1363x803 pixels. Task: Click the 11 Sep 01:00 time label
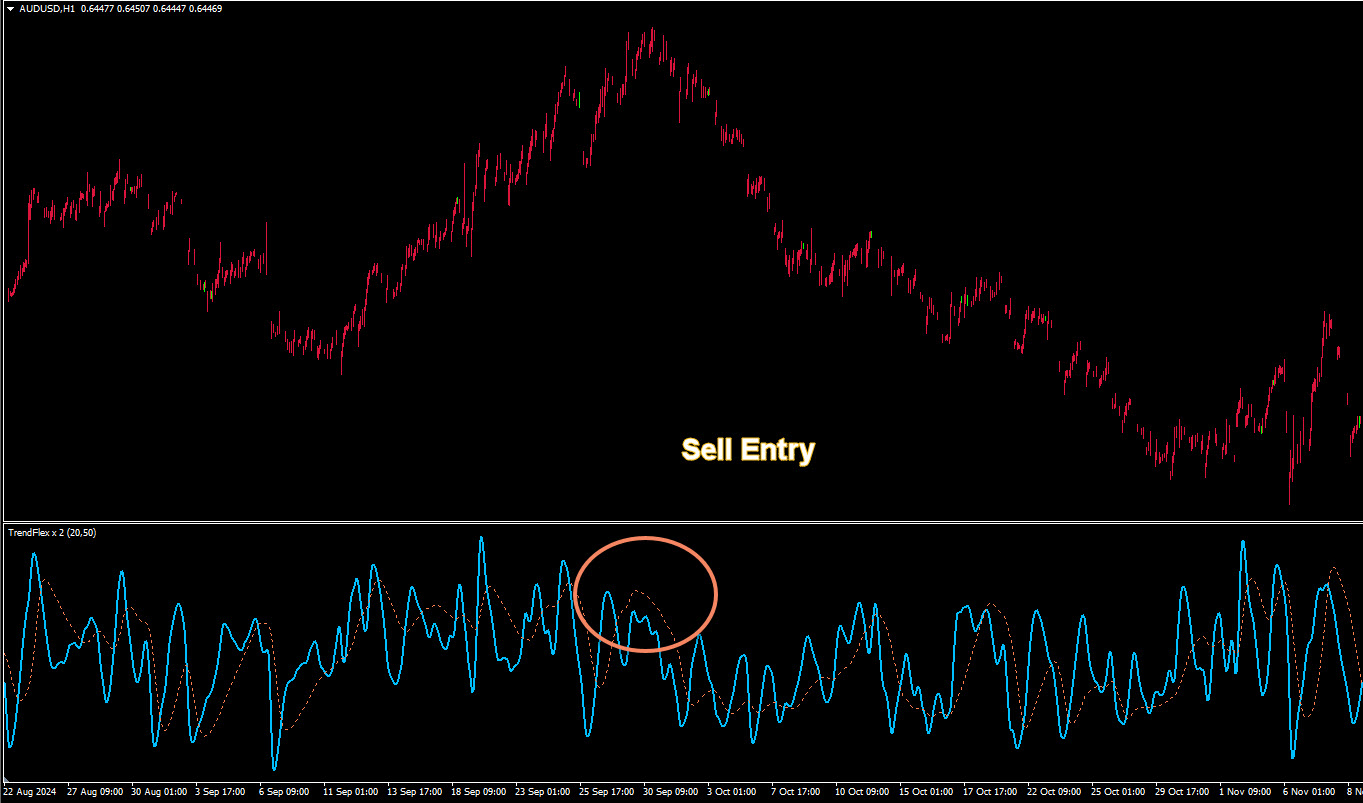click(350, 792)
